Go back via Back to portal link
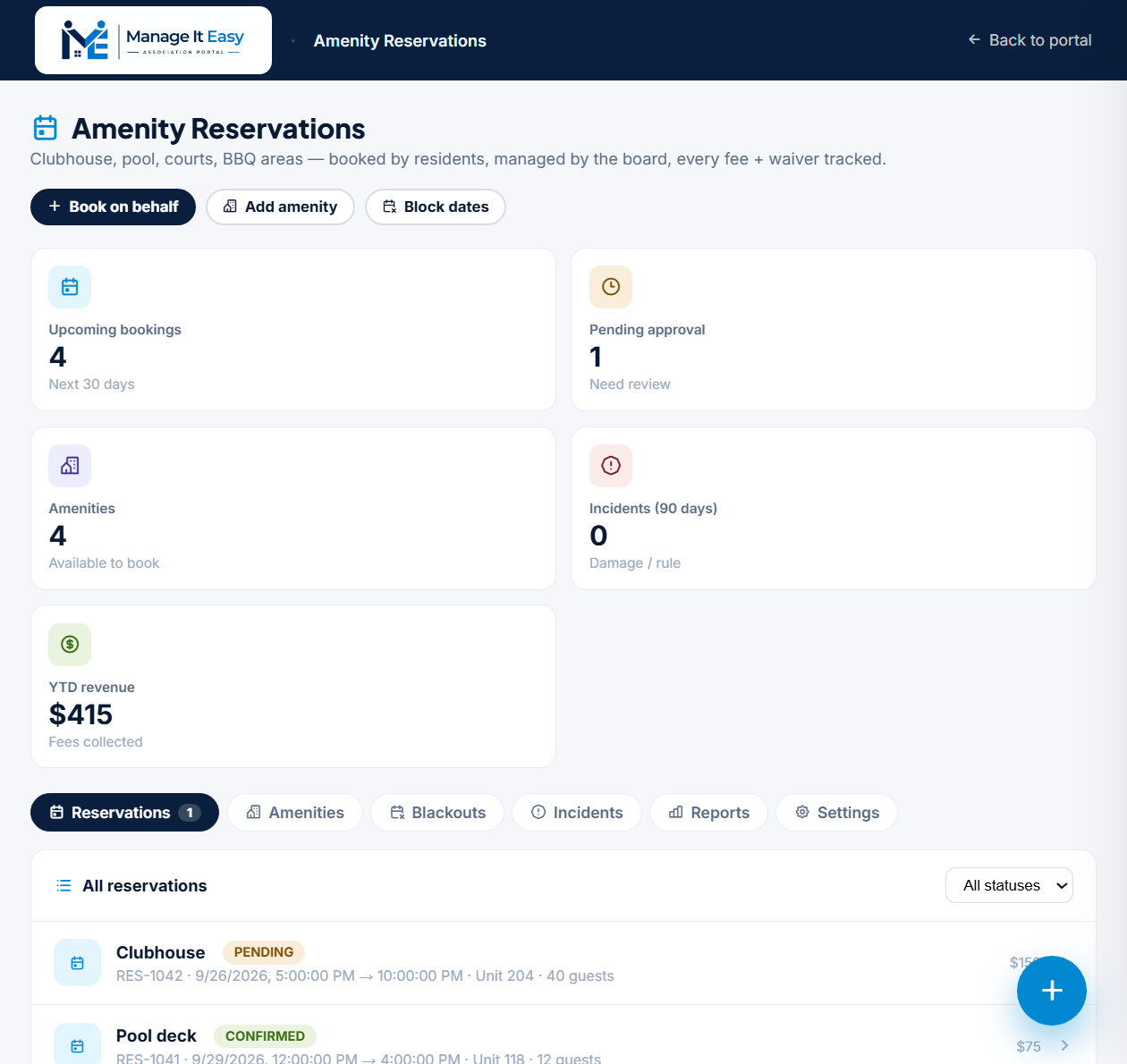The image size is (1127, 1064). (1030, 39)
